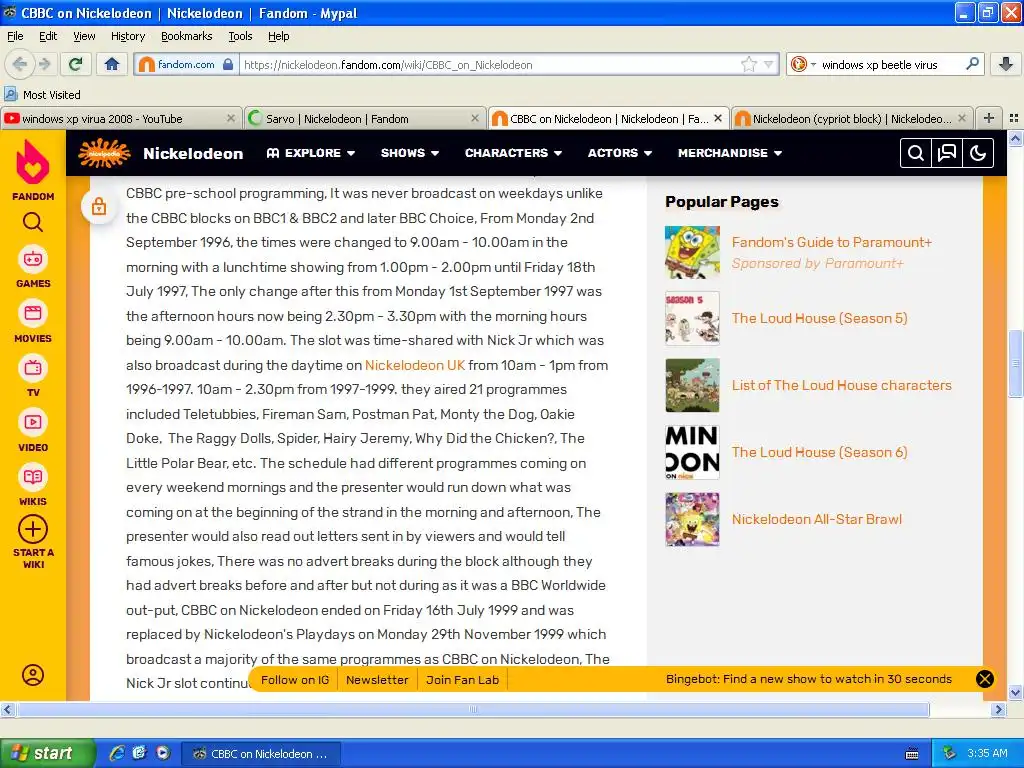1024x768 pixels.
Task: Open the Tools menu
Action: tap(240, 36)
